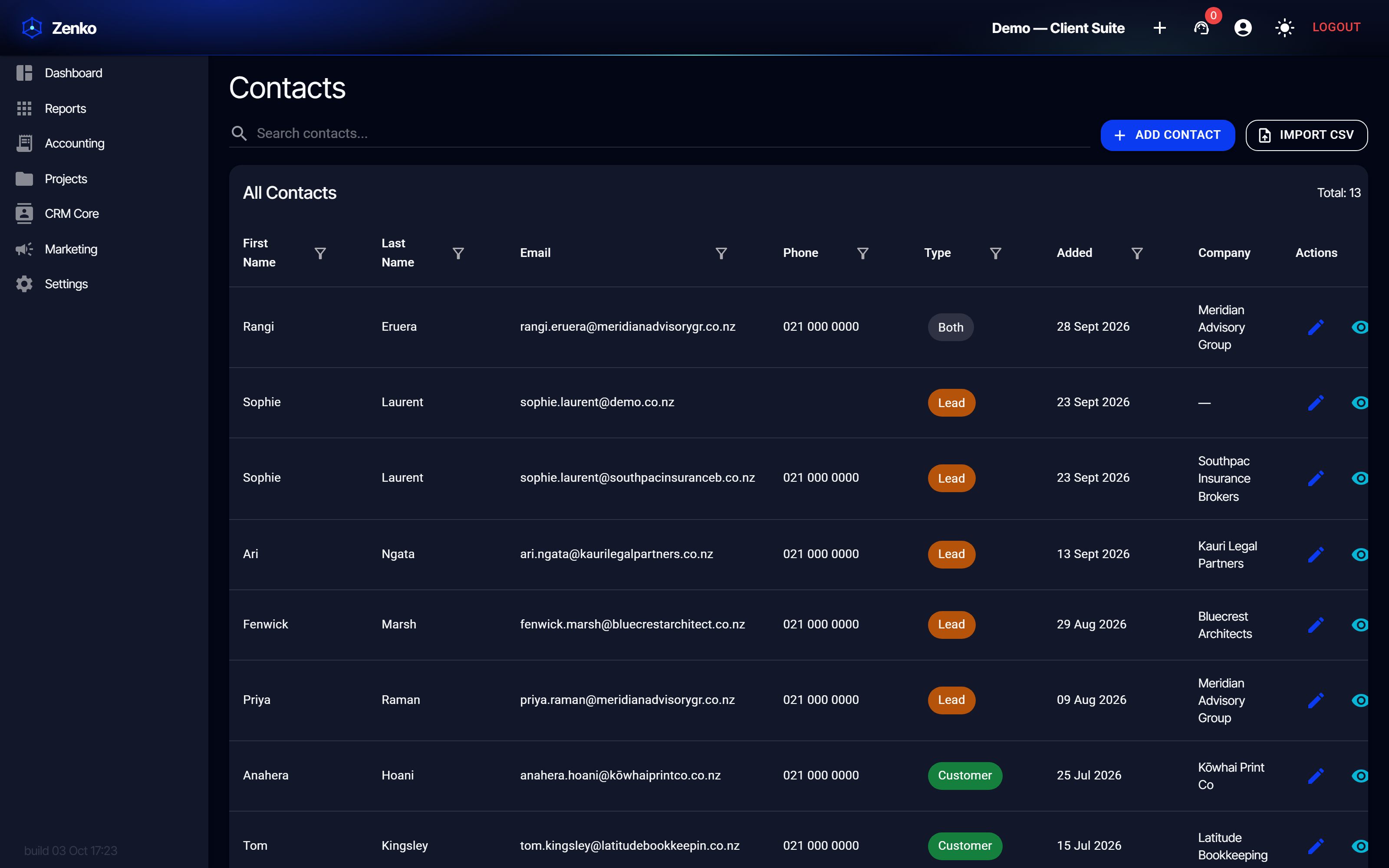Image resolution: width=1389 pixels, height=868 pixels.
Task: Click the Zenko logo icon
Action: pos(32,27)
